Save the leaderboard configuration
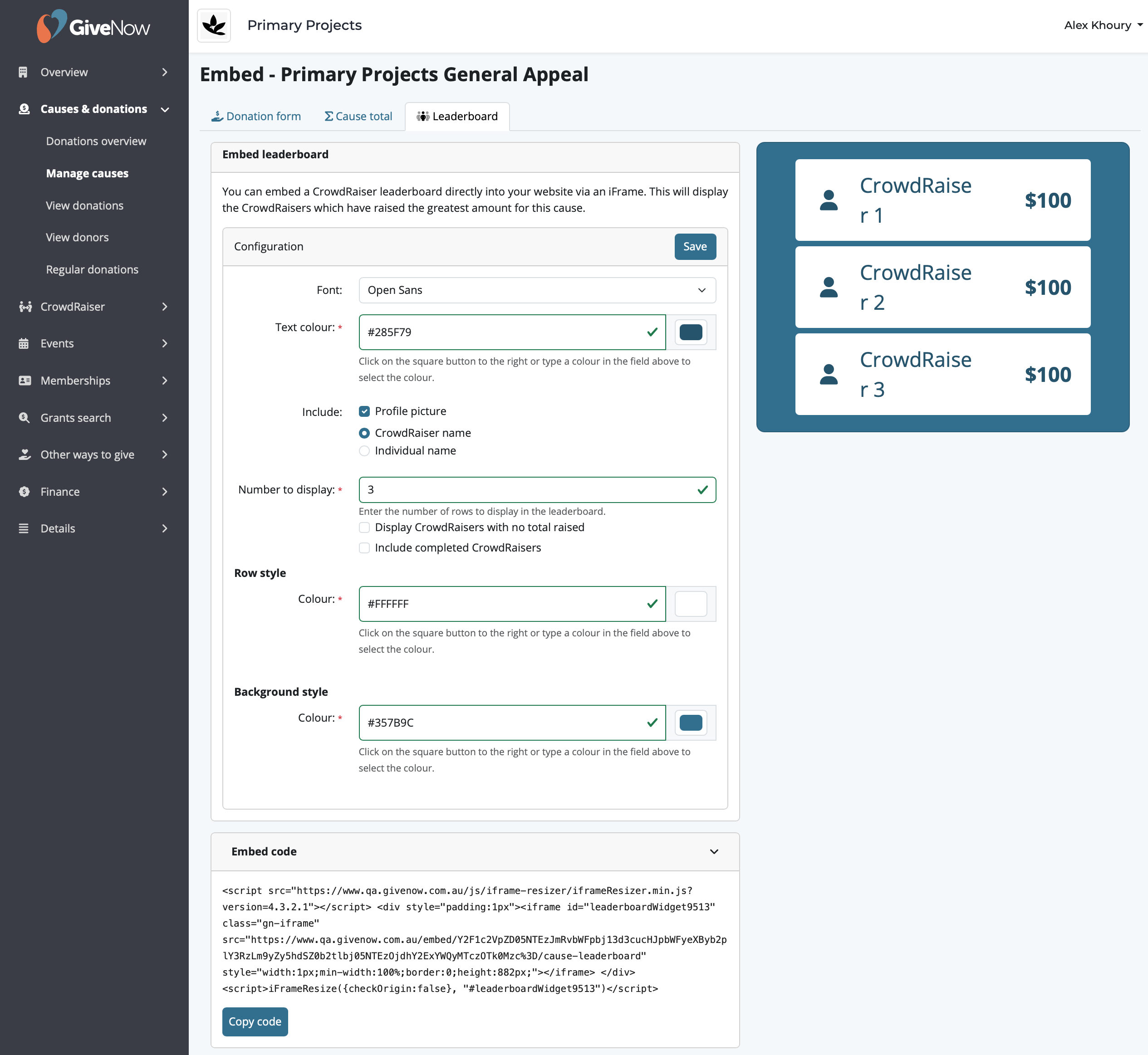Image resolution: width=1148 pixels, height=1055 pixels. 695,247
